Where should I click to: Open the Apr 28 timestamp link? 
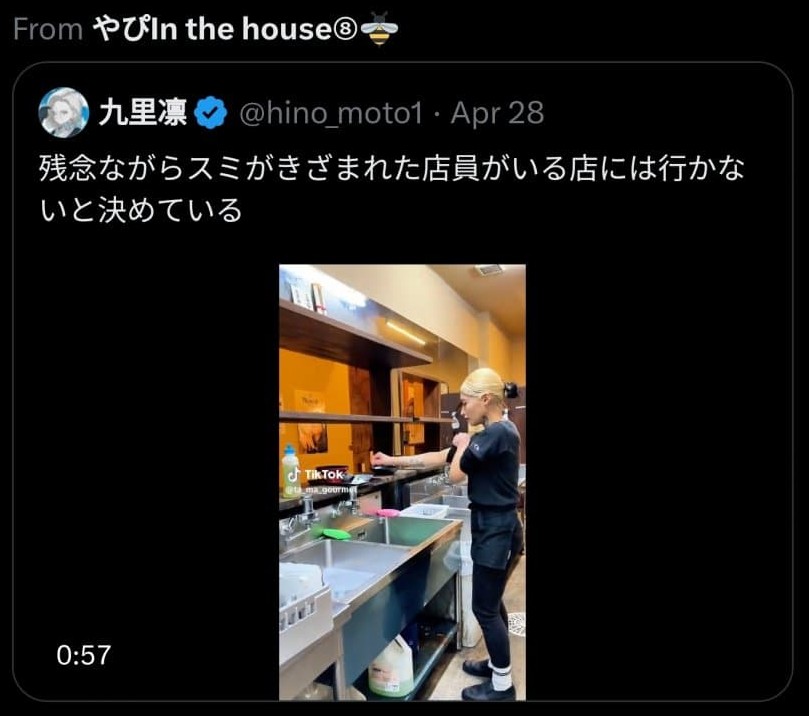[497, 113]
